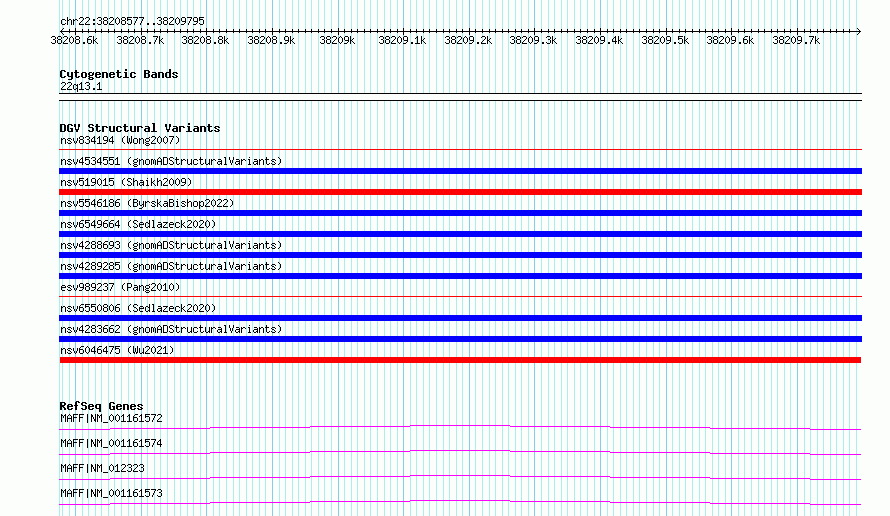Select variant nsv519015 (Shaikh2009) label
This screenshot has width=890, height=516.
coord(126,182)
